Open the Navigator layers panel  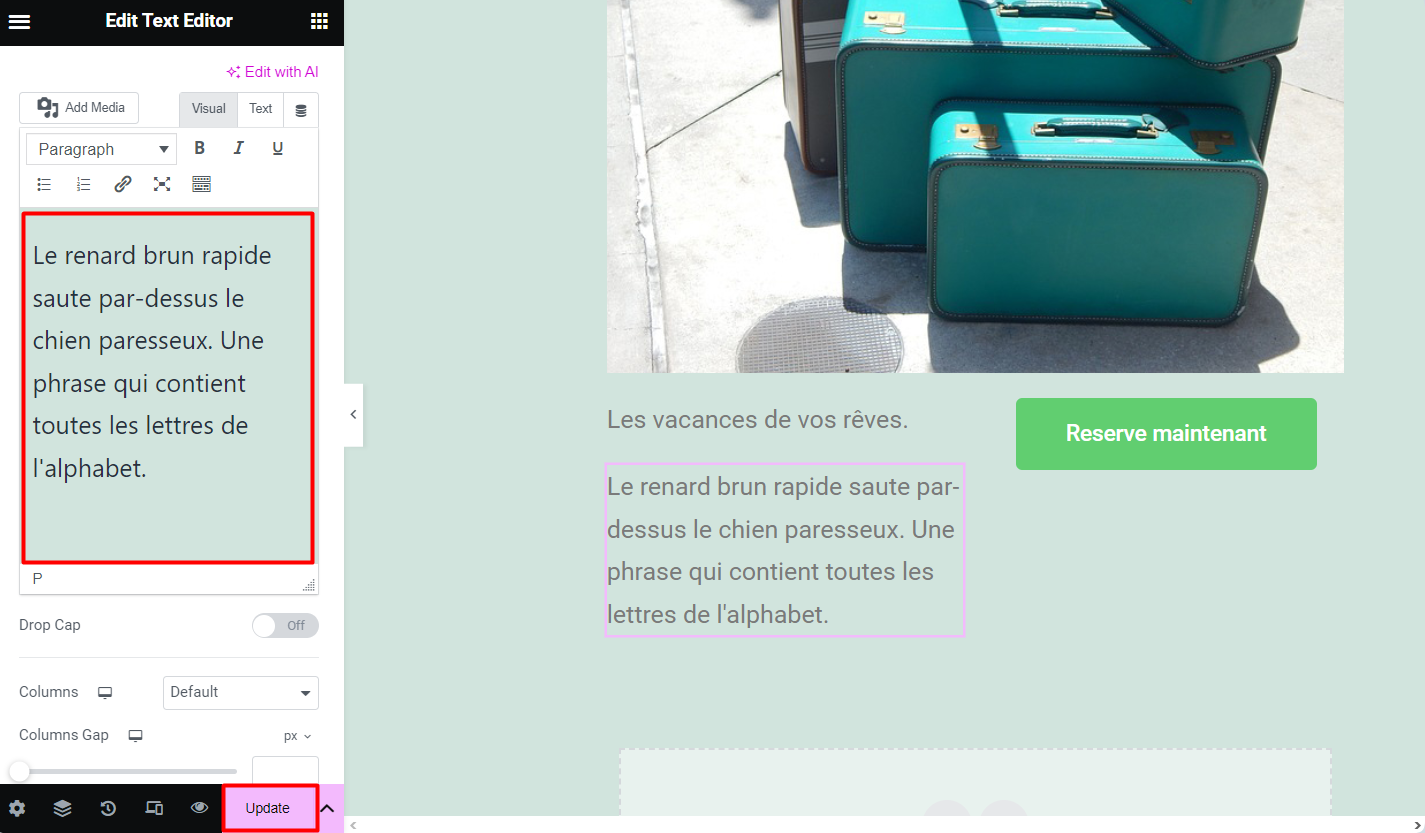click(x=62, y=808)
